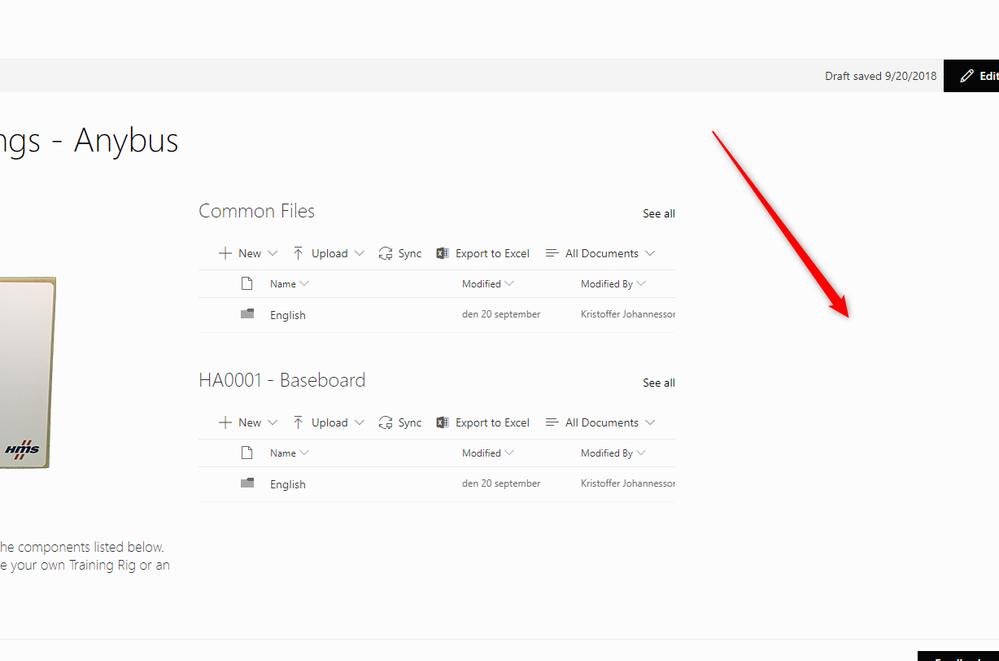Open Modified By column chevron in Common Files
This screenshot has width=999, height=661.
[641, 284]
